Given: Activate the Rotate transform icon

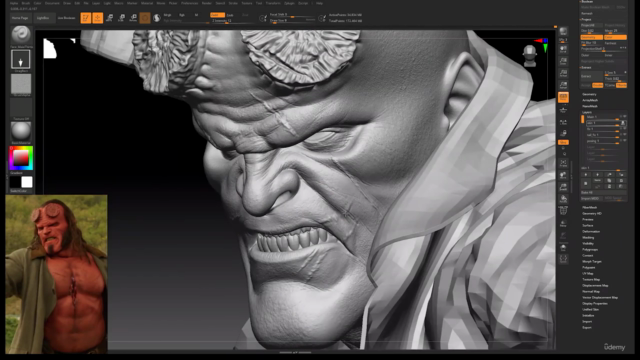Looking at the screenshot, I should coord(133,18).
